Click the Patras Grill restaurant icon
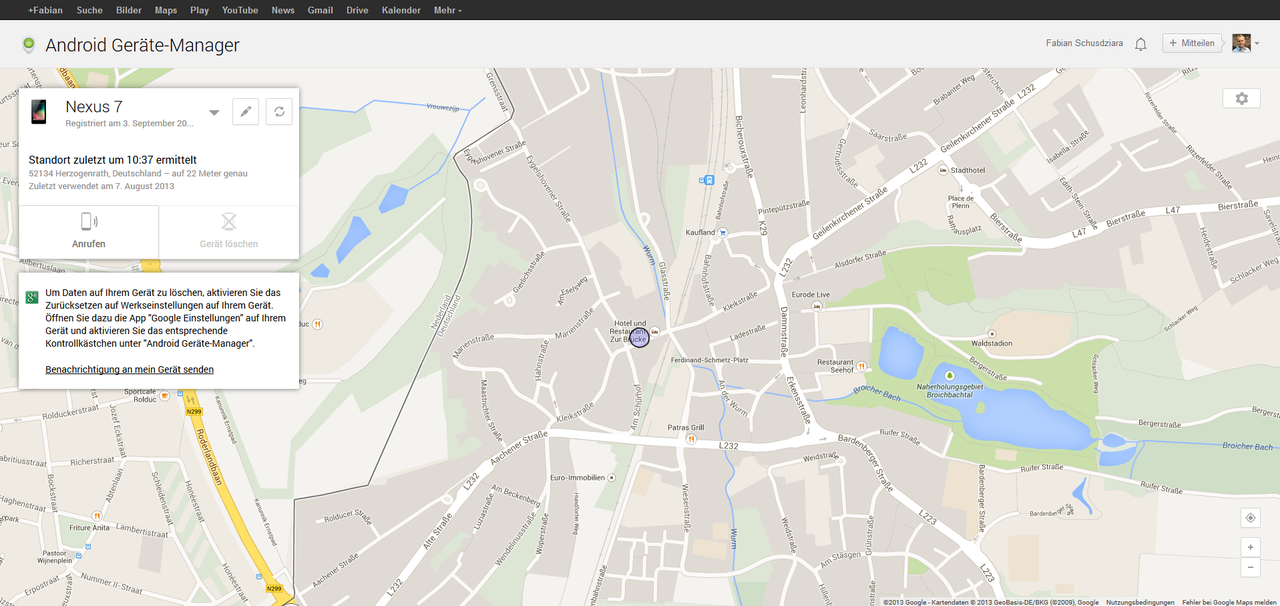This screenshot has width=1280, height=606. [x=690, y=437]
